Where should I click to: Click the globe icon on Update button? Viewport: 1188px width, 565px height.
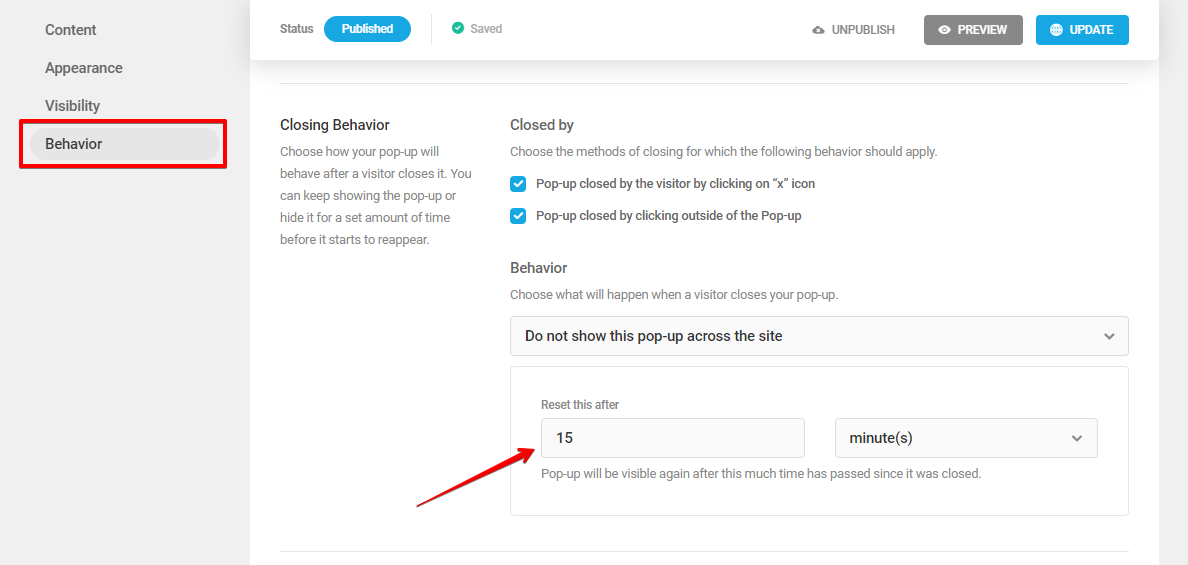(x=1056, y=30)
